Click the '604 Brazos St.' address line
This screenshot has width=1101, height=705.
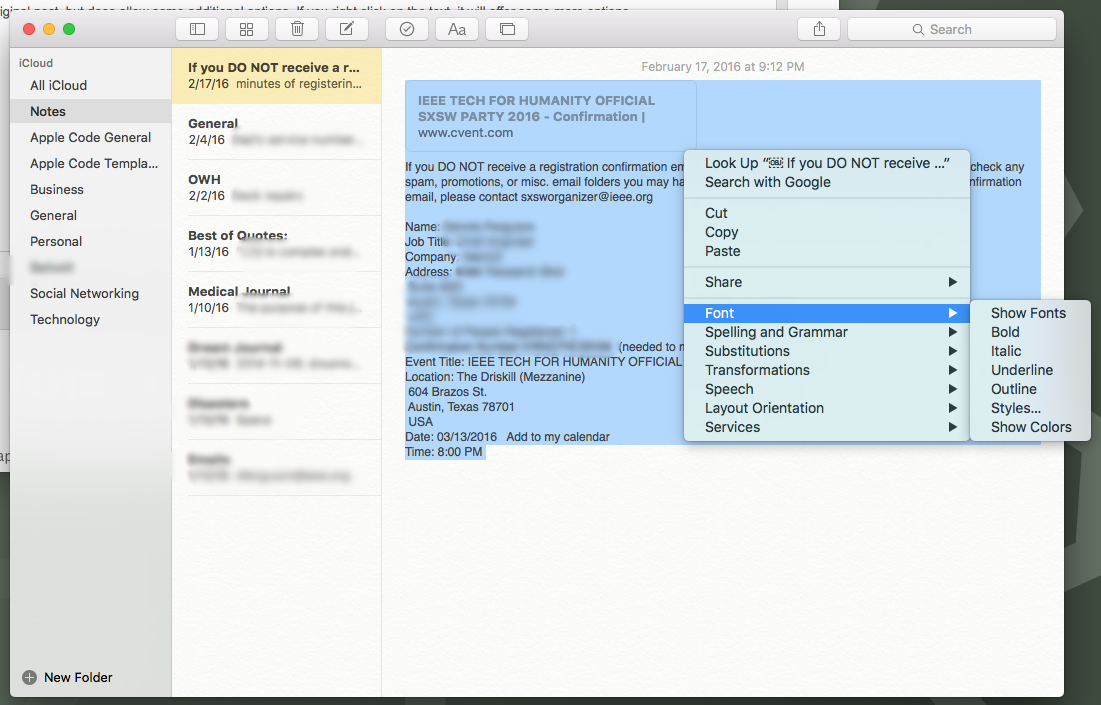coord(447,392)
